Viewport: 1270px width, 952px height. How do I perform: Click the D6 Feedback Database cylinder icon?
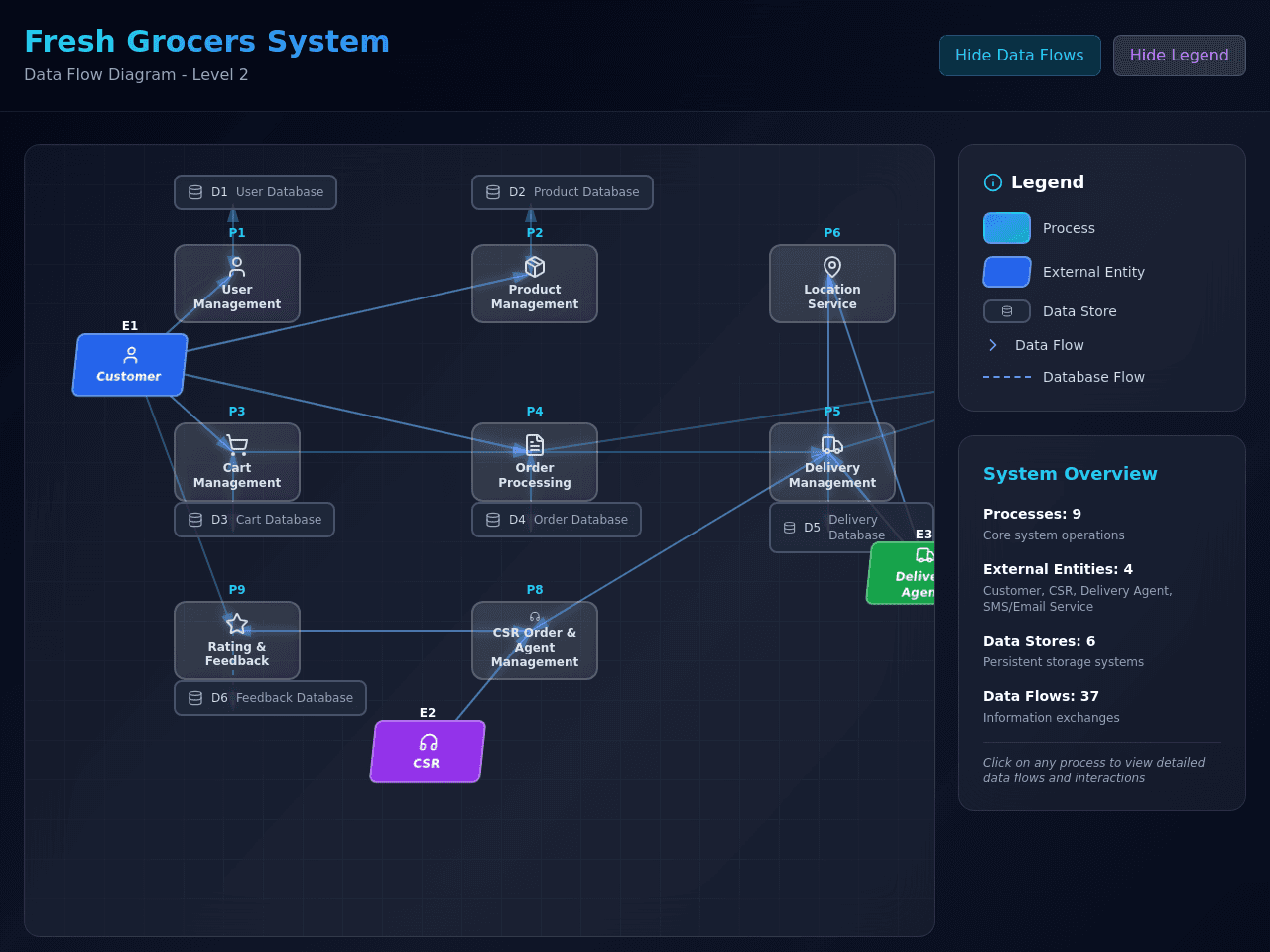pos(195,698)
